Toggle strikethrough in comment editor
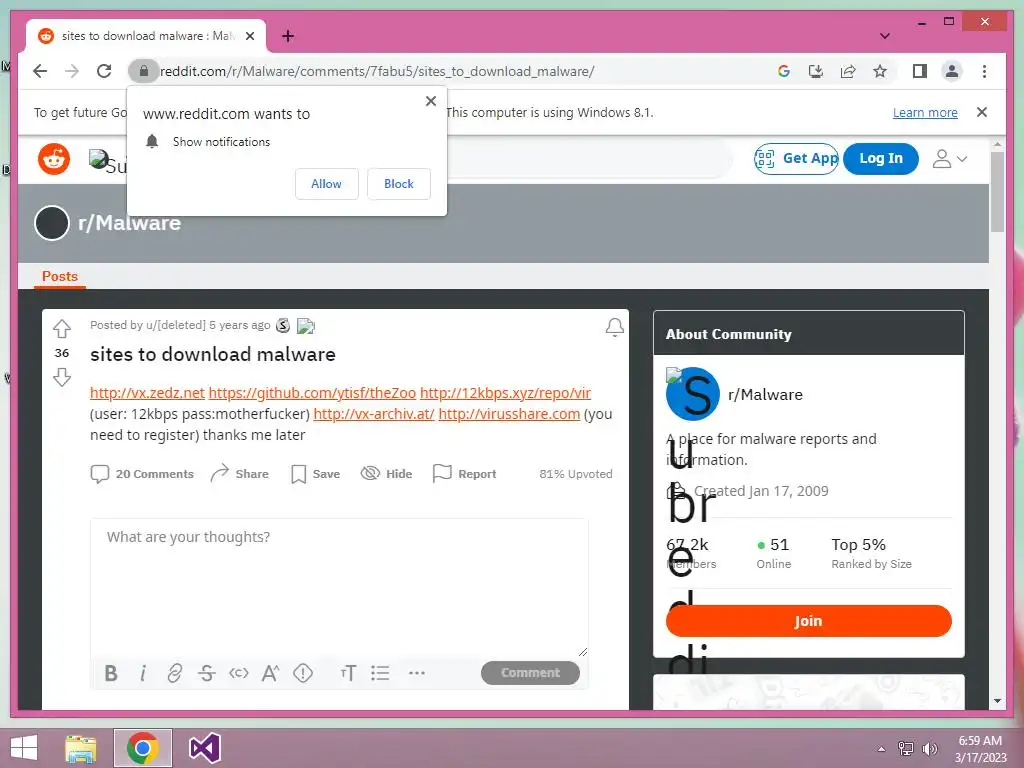 [206, 673]
